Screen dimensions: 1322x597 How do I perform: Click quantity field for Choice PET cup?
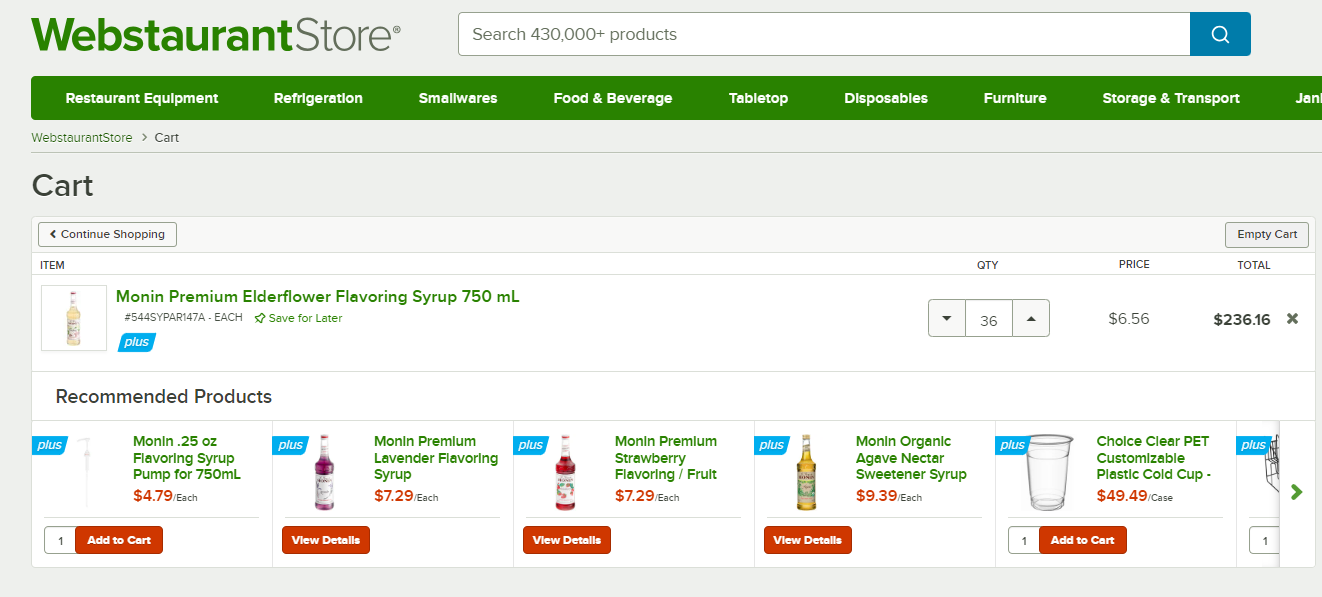click(x=1024, y=540)
